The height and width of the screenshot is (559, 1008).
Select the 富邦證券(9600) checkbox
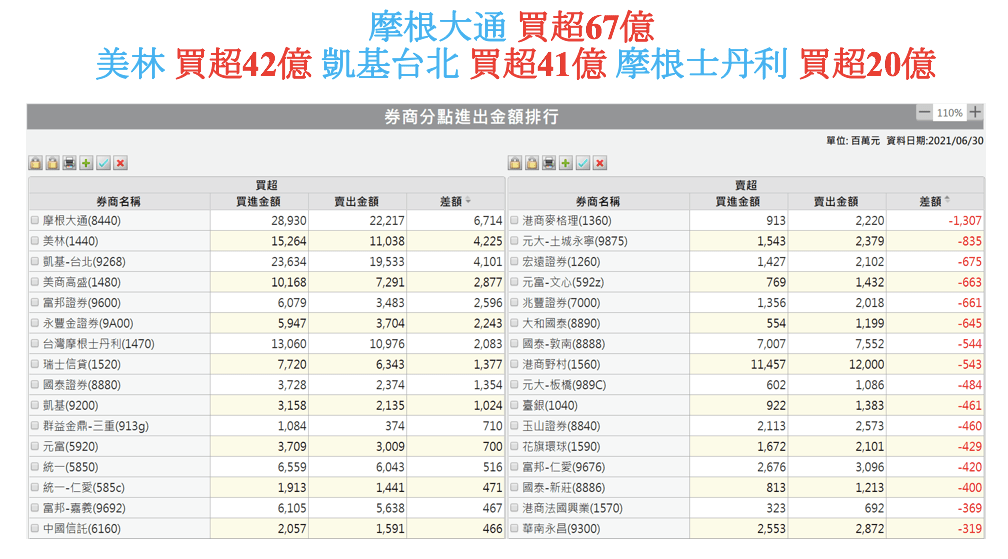click(x=35, y=302)
